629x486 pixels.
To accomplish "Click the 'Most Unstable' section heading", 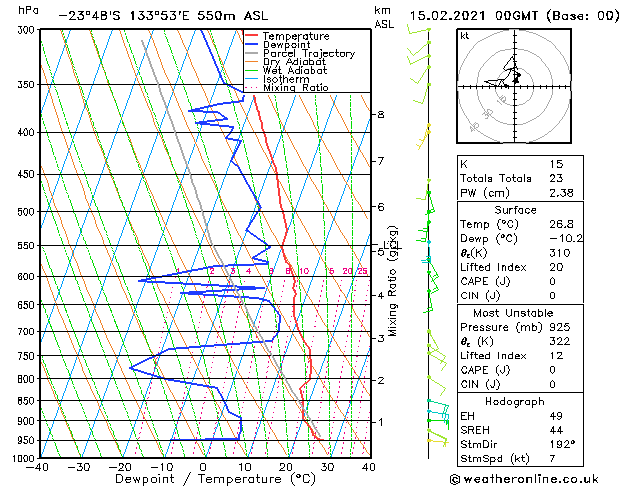I will point(513,313).
